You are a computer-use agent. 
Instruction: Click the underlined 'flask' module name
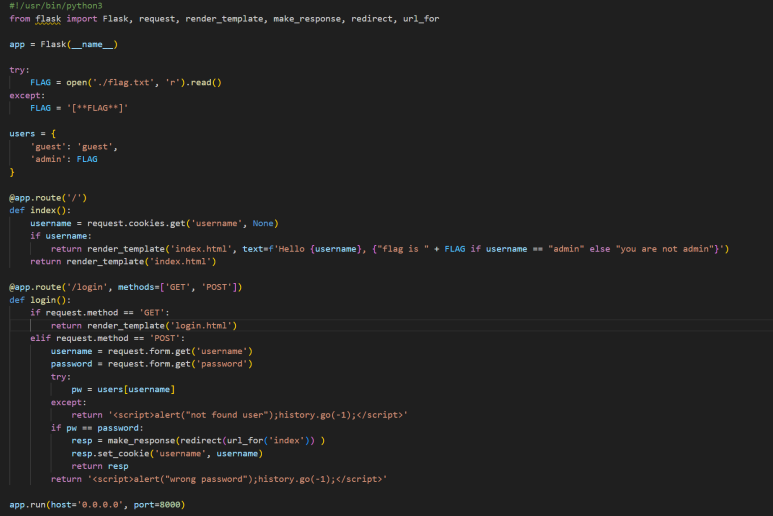[48, 19]
